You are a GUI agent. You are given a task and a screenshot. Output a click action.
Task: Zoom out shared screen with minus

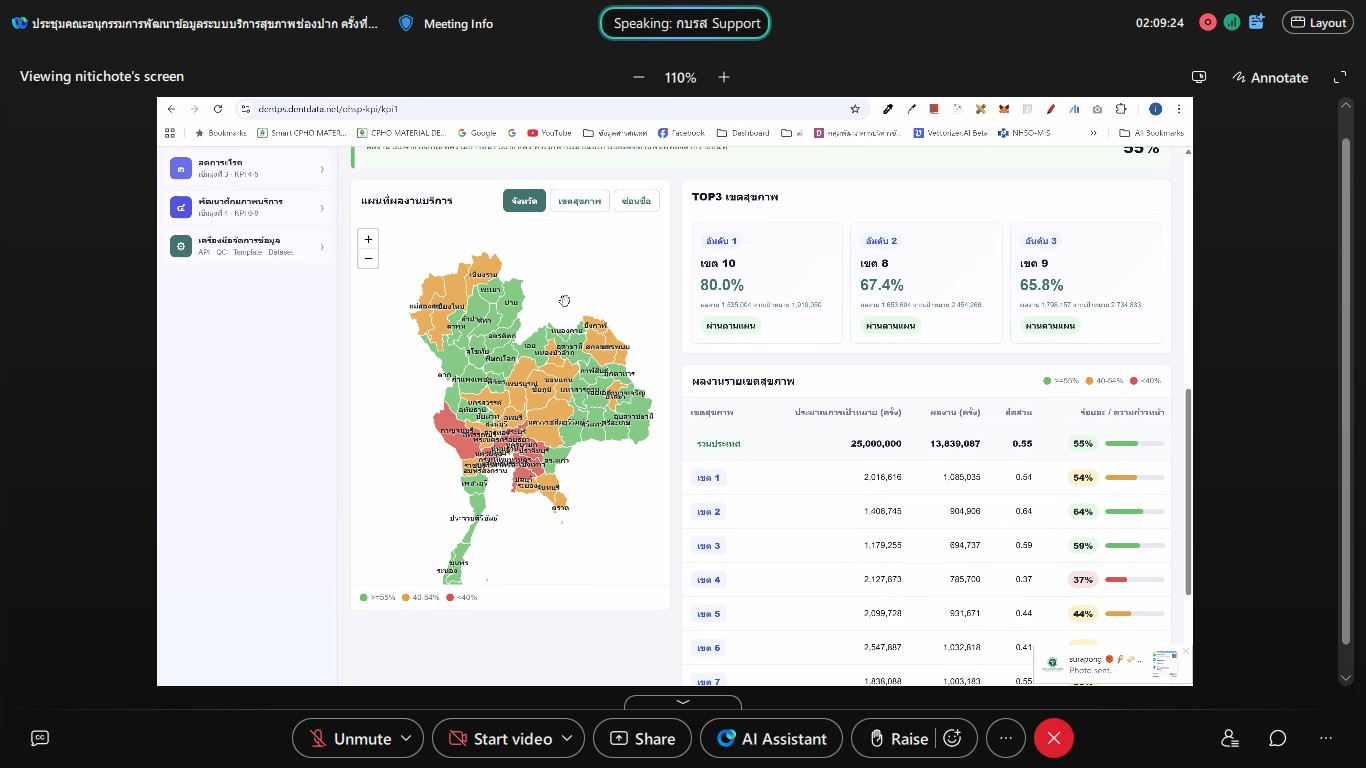pos(639,77)
